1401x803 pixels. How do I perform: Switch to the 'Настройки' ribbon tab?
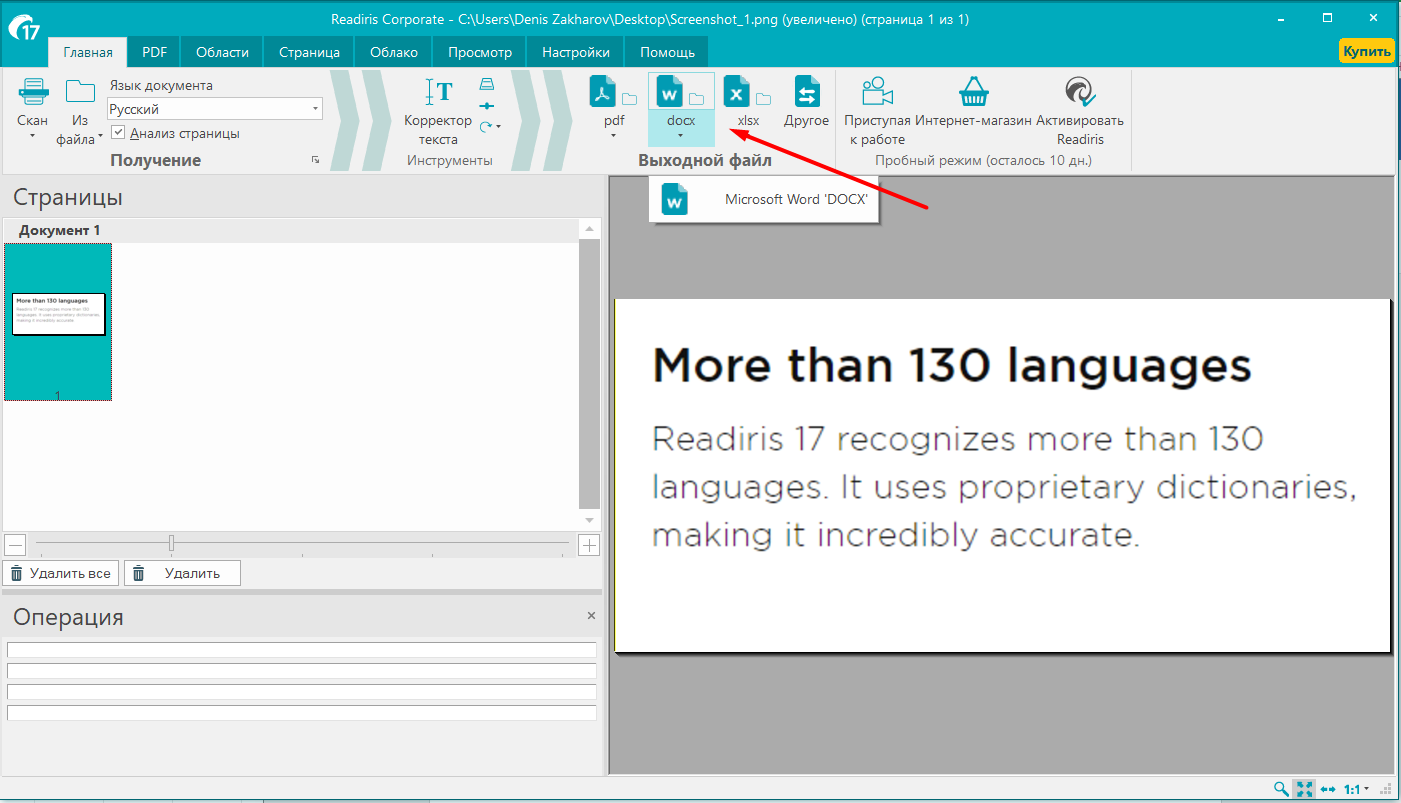[x=576, y=53]
